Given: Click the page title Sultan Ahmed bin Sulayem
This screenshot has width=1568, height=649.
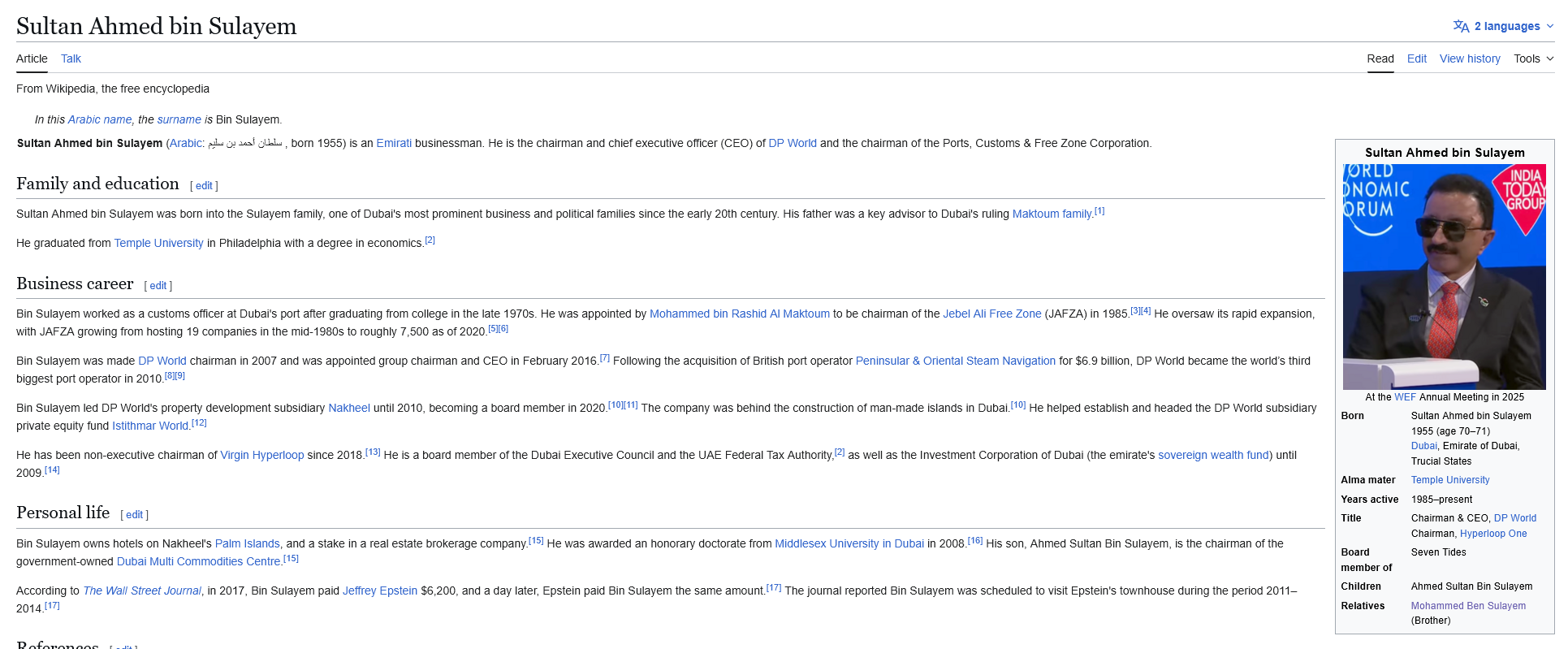Looking at the screenshot, I should pos(157,26).
